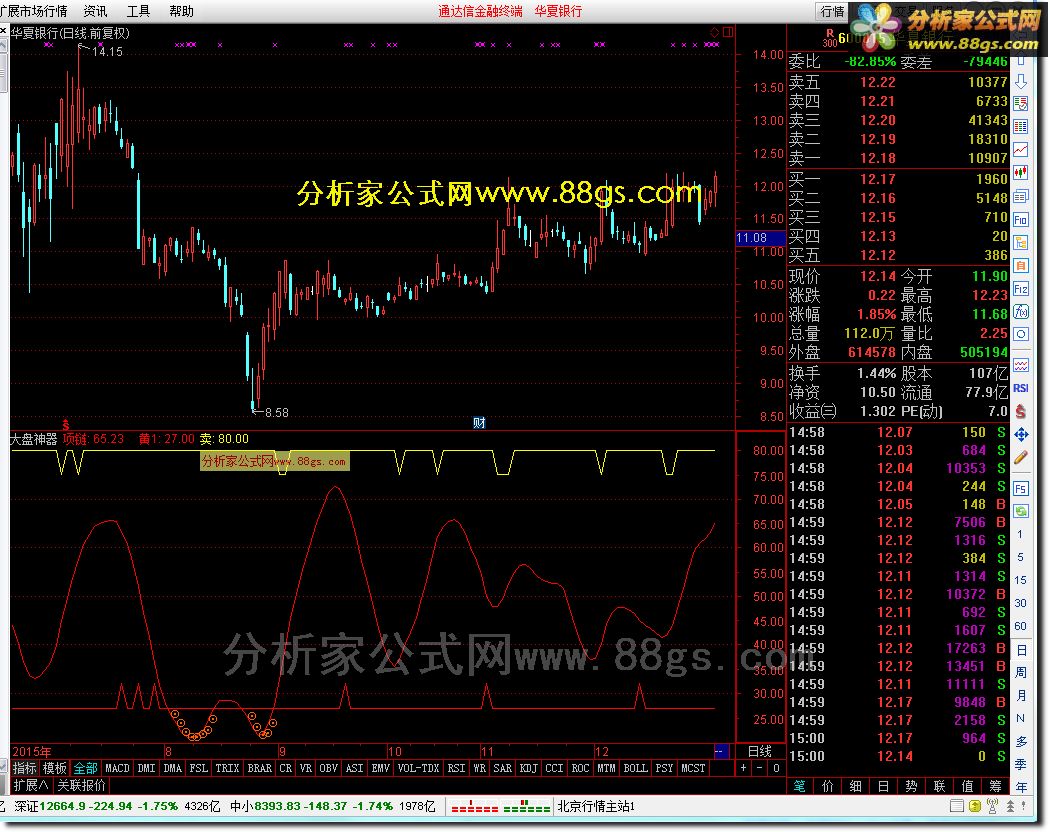Open the 帮助 menu

click(x=181, y=11)
